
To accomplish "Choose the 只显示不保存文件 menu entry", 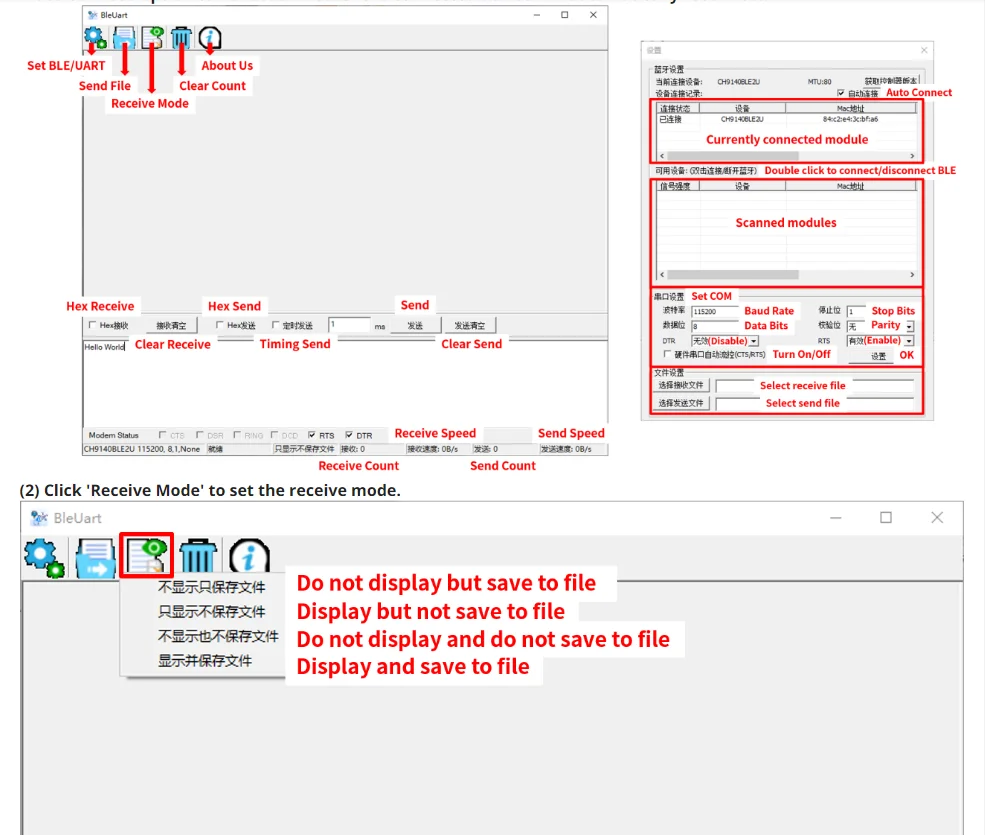I will point(211,612).
